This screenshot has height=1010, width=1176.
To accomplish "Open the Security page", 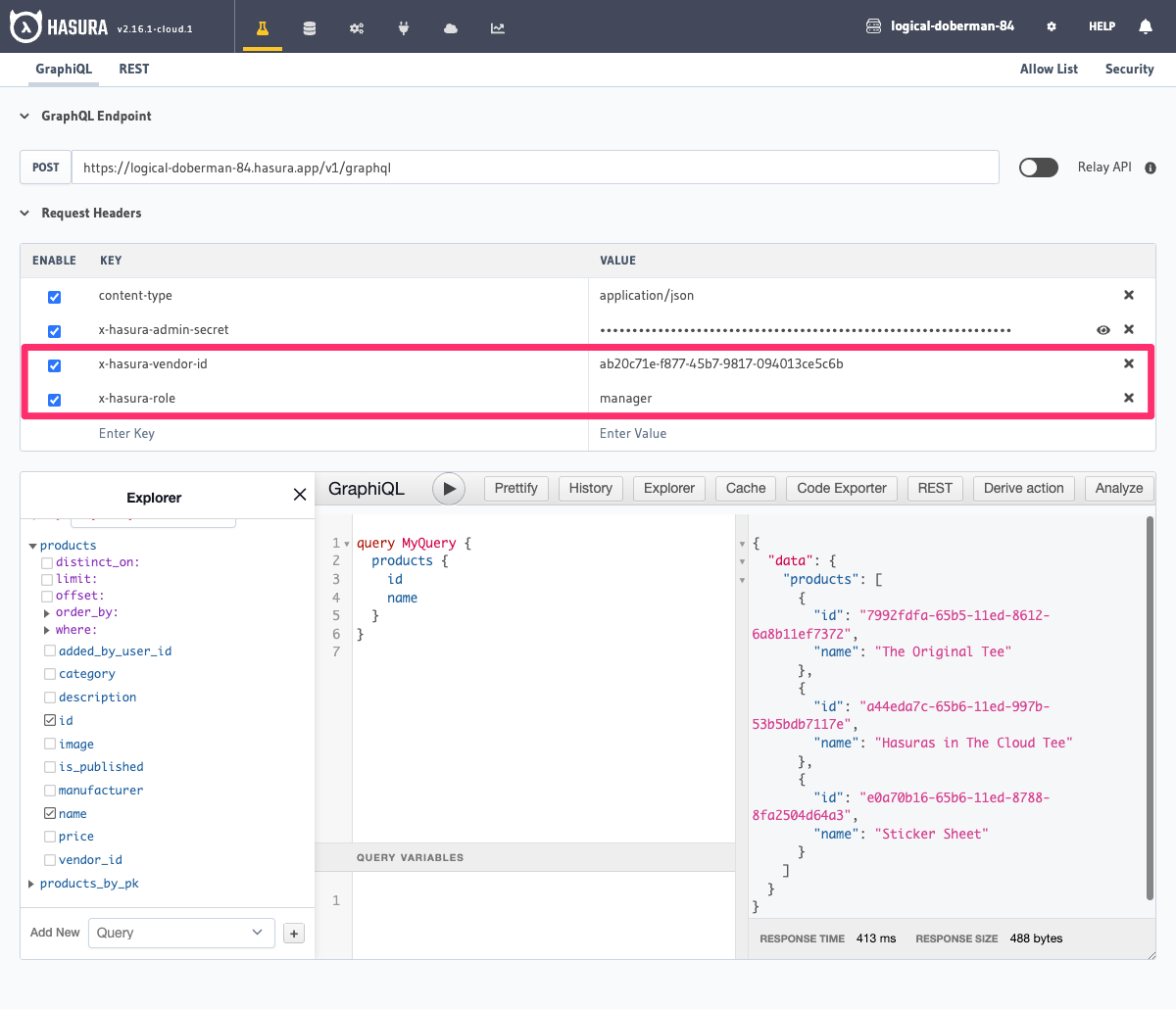I will [1129, 69].
